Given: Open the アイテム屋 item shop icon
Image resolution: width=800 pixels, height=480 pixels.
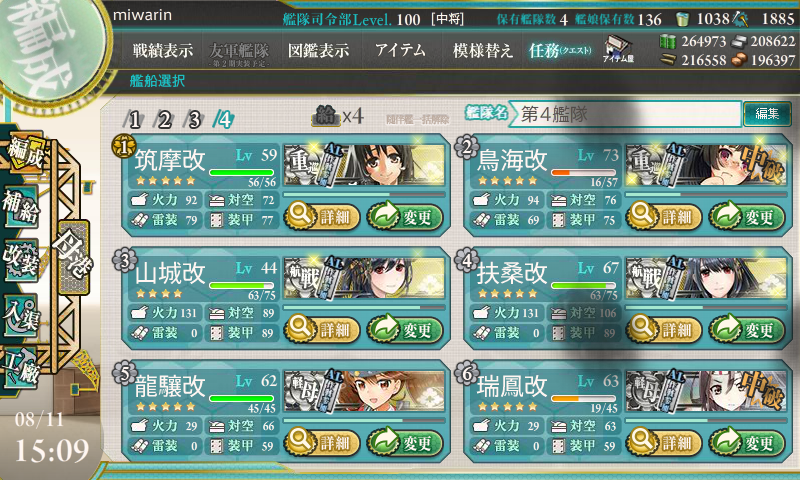Looking at the screenshot, I should [618, 49].
